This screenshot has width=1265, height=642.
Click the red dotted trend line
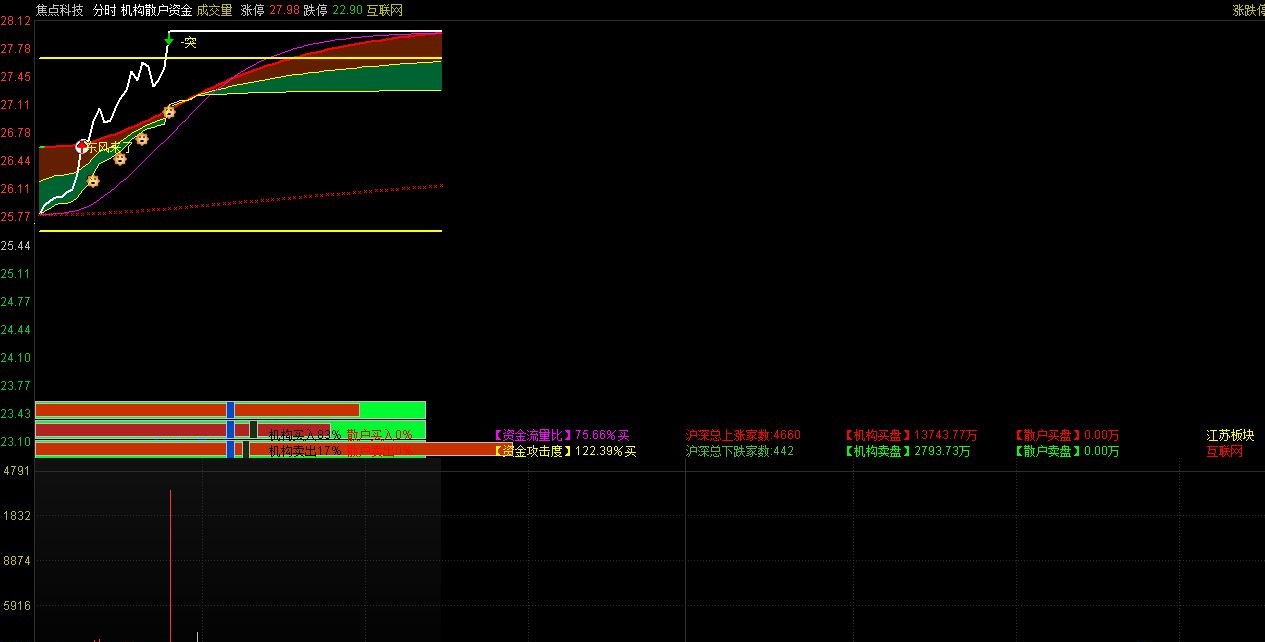coord(240,200)
